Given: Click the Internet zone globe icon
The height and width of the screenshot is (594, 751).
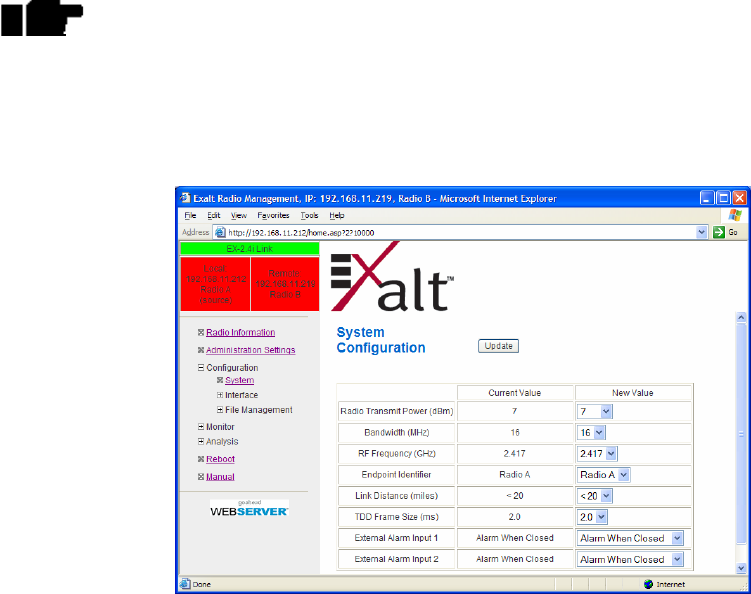Looking at the screenshot, I should (x=649, y=584).
